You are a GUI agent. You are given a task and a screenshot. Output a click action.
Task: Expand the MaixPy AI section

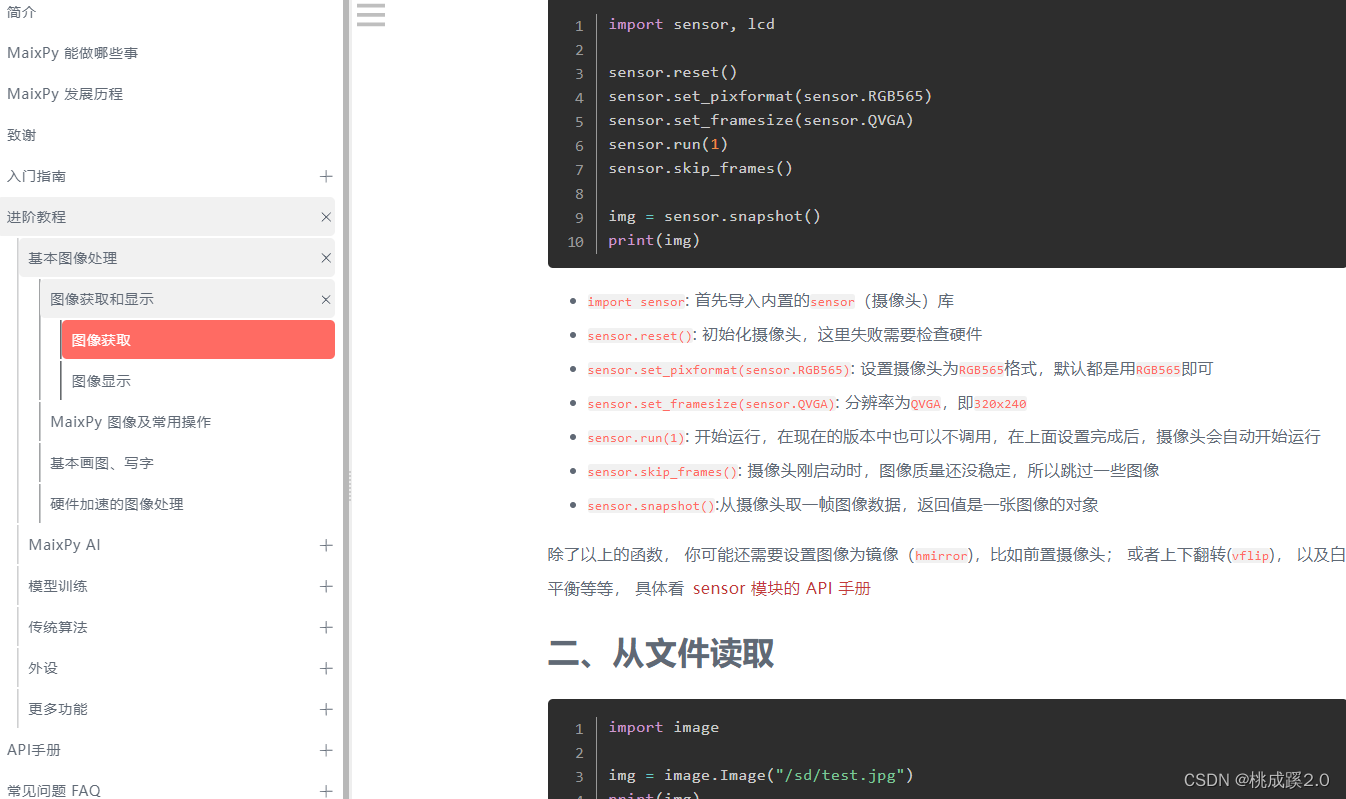point(326,545)
